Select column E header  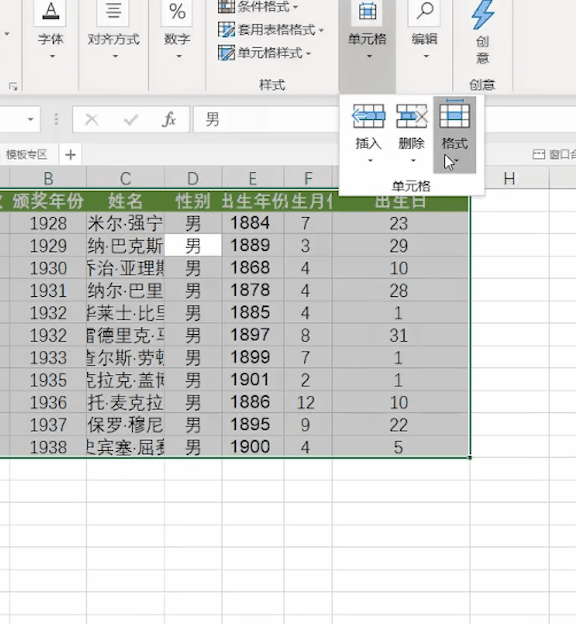tap(253, 178)
